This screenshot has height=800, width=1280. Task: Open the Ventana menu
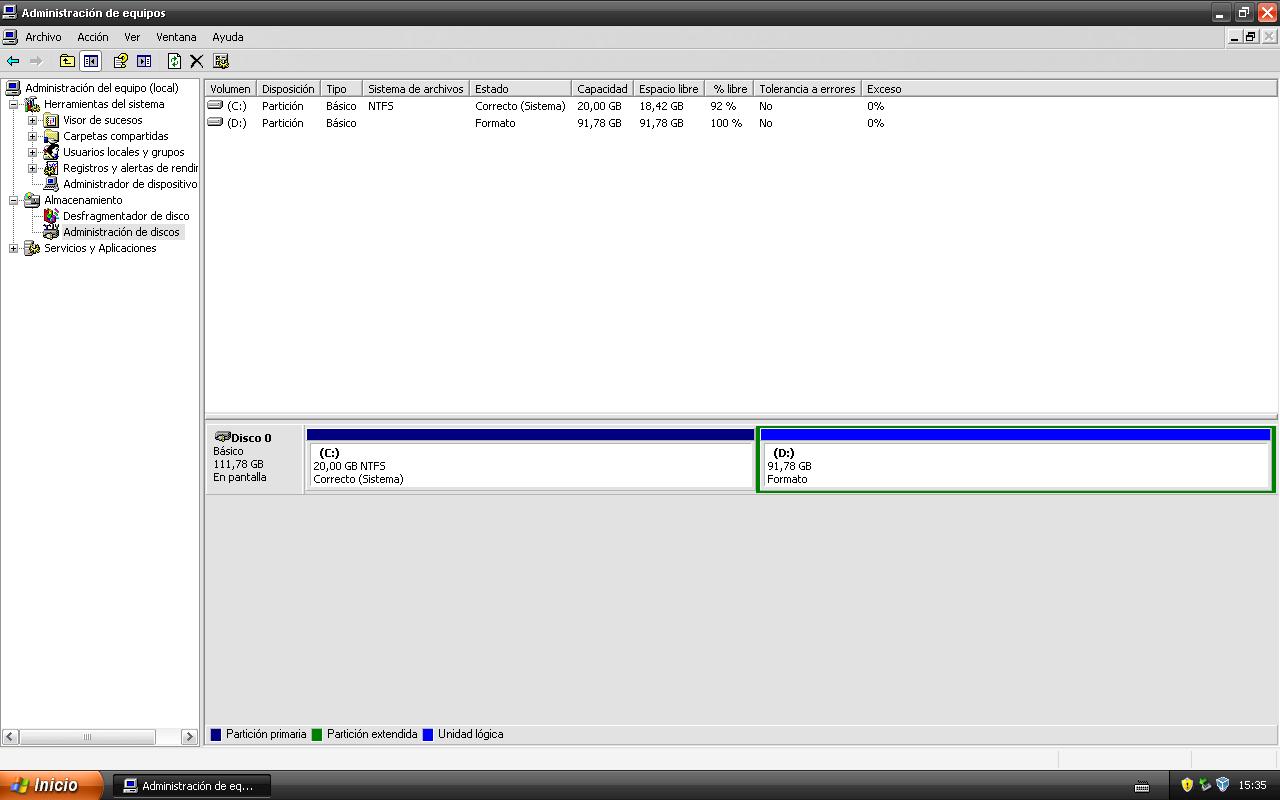tap(176, 37)
